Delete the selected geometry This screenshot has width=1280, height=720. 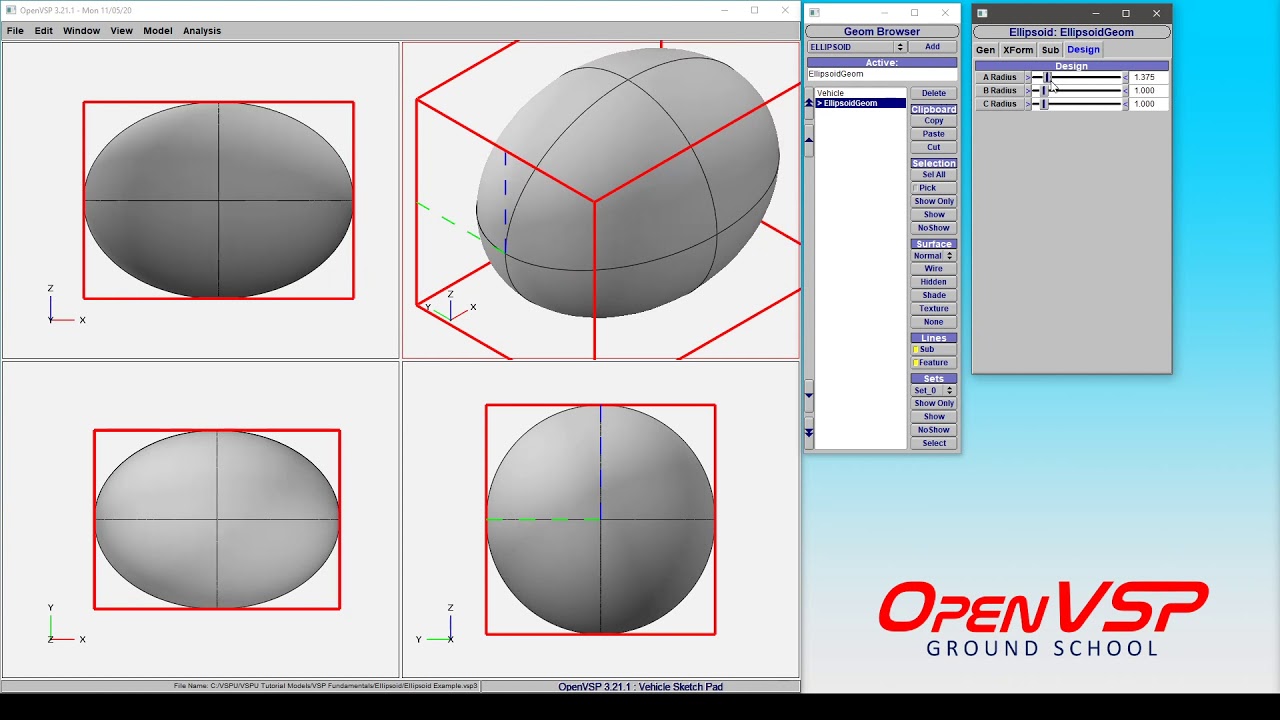pos(933,93)
